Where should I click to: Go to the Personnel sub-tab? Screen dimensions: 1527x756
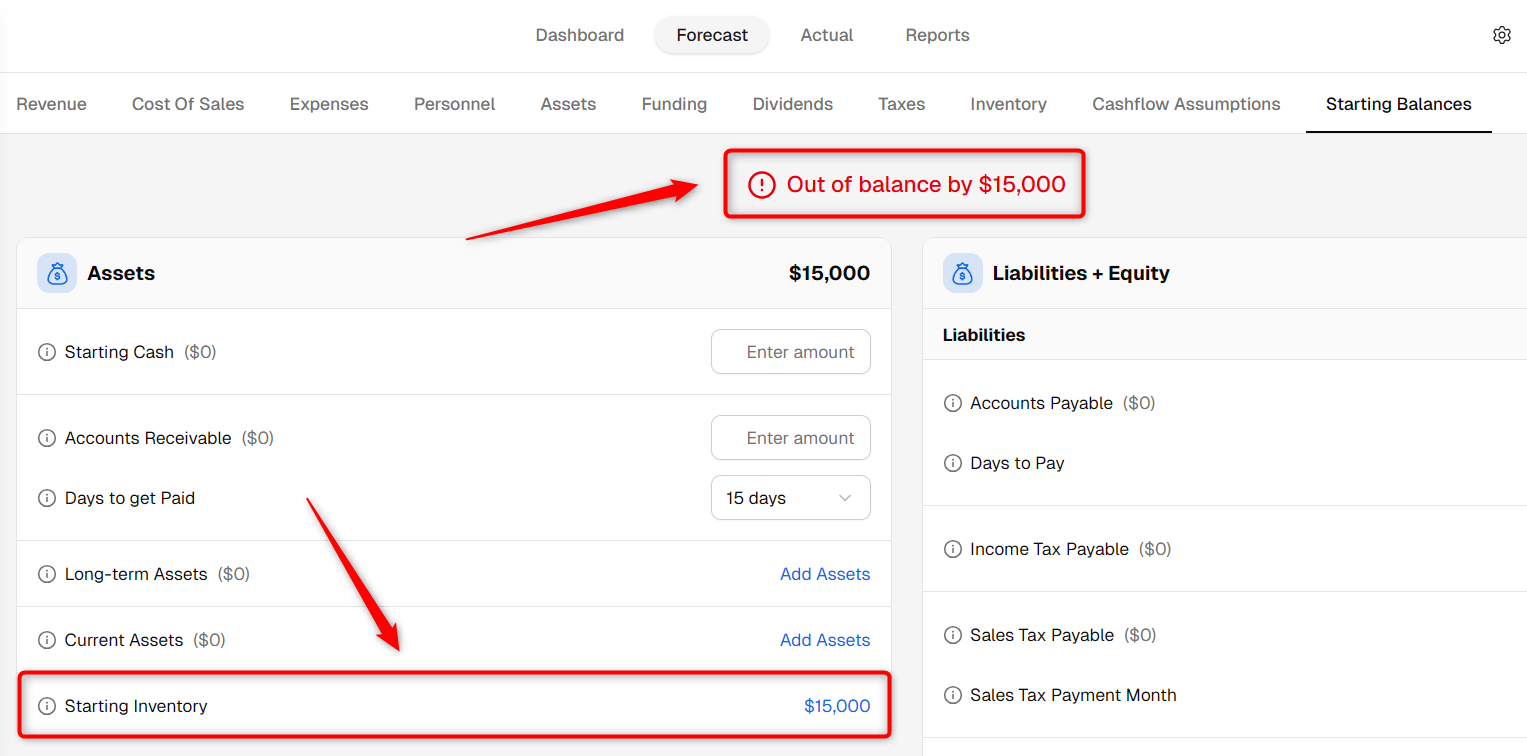455,104
